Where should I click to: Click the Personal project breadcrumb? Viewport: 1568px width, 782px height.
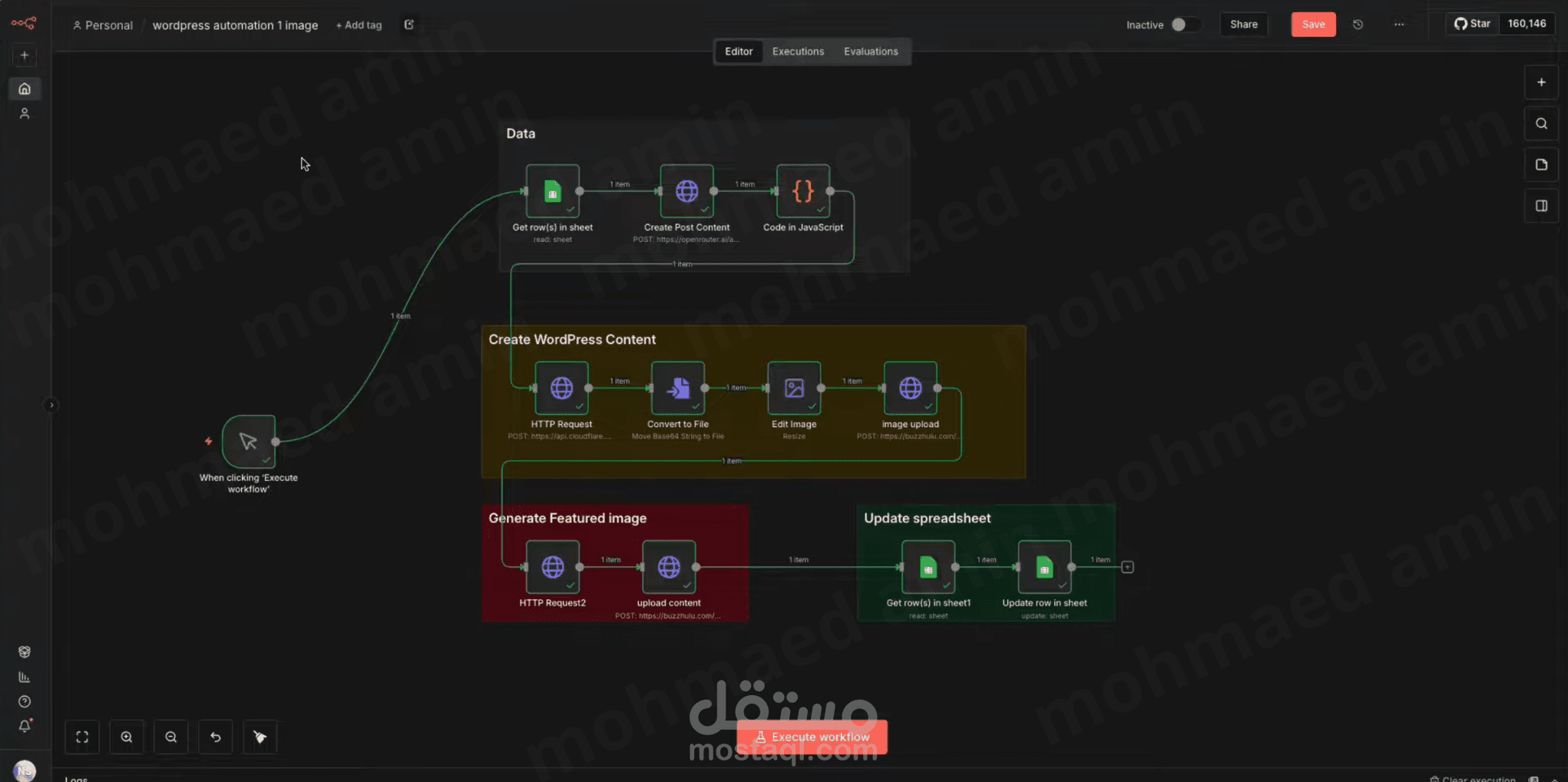pos(102,25)
